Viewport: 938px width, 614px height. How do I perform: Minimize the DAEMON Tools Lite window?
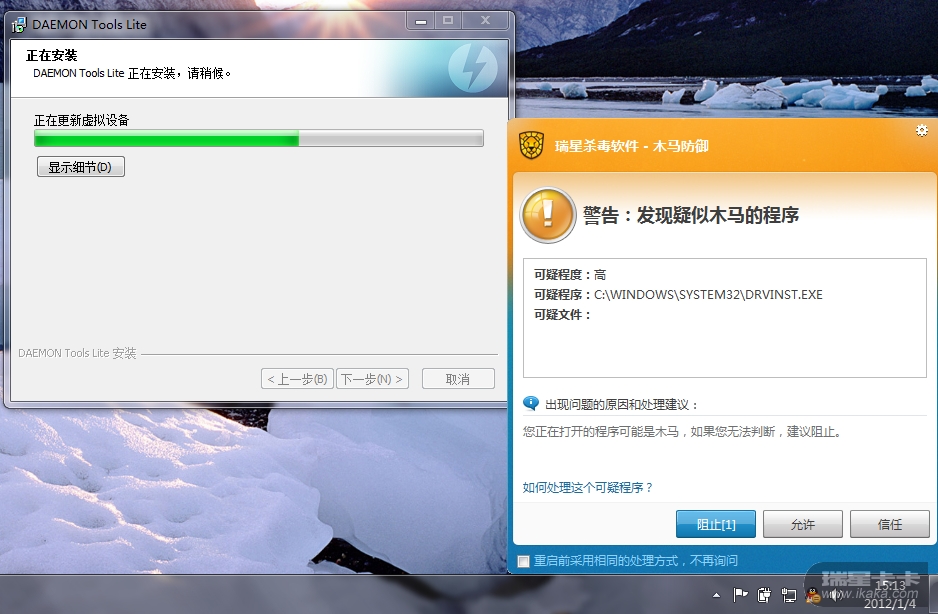coord(421,21)
